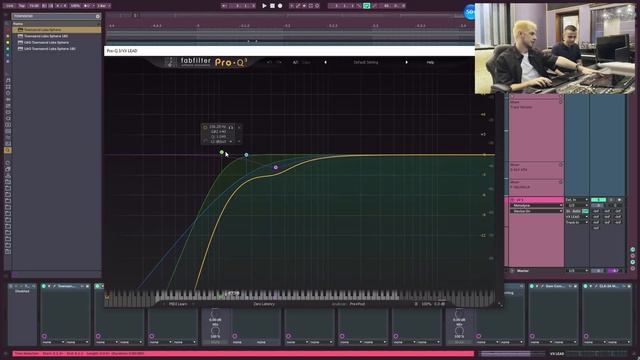Select the blue EQ band node
The width and height of the screenshot is (640, 360).
pos(246,155)
